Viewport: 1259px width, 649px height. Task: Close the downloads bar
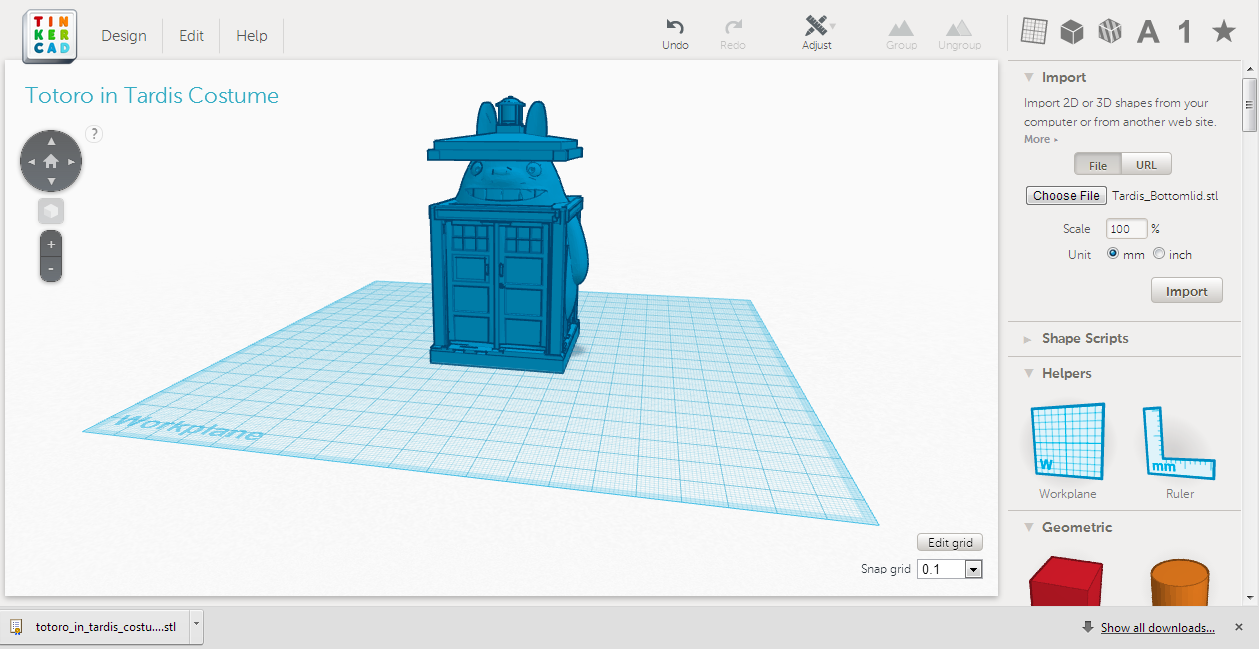point(1239,627)
